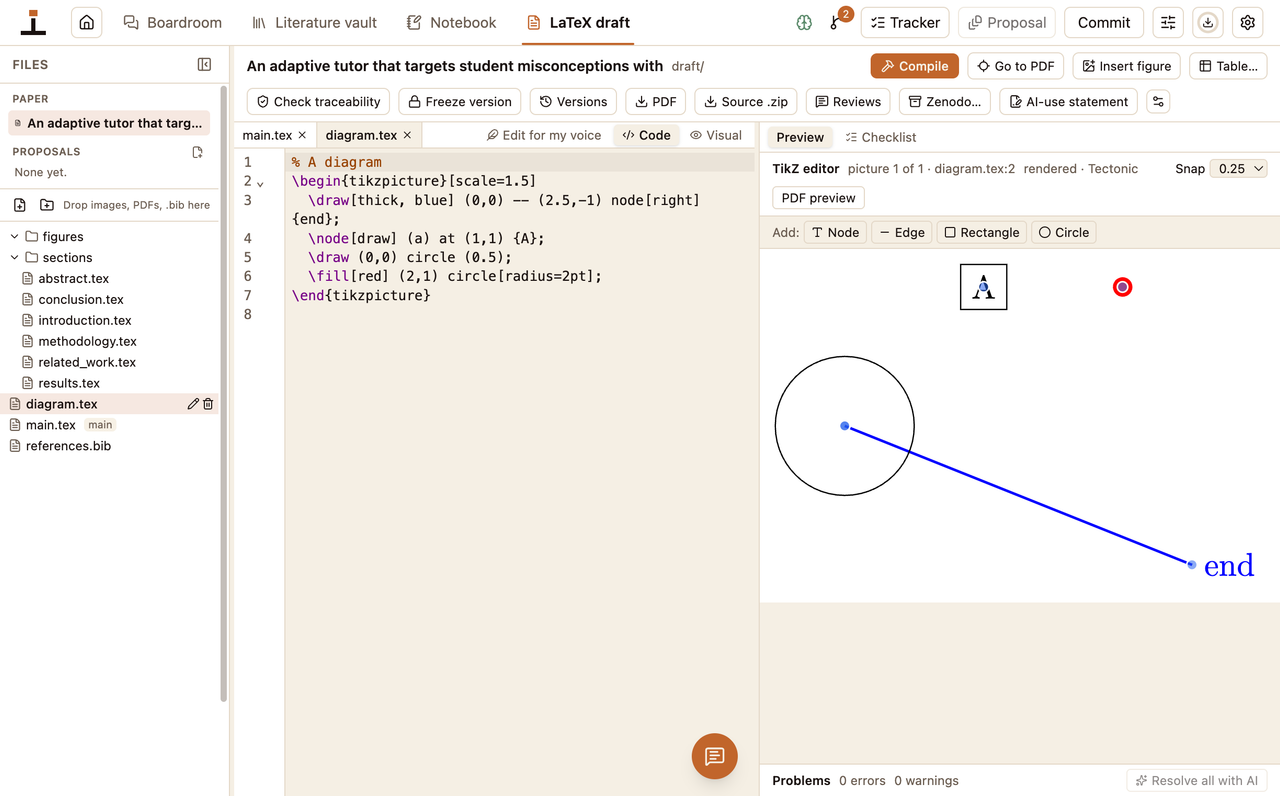Switch to the Boardroom tab
Viewport: 1280px width, 796px height.
[x=172, y=22]
